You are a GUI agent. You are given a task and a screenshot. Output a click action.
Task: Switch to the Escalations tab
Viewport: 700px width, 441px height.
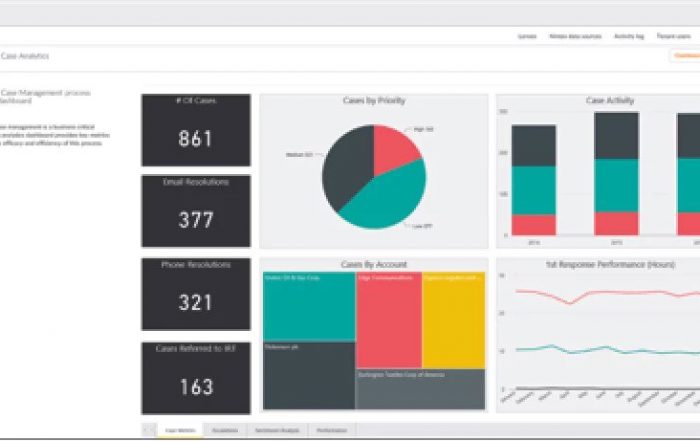pos(226,430)
